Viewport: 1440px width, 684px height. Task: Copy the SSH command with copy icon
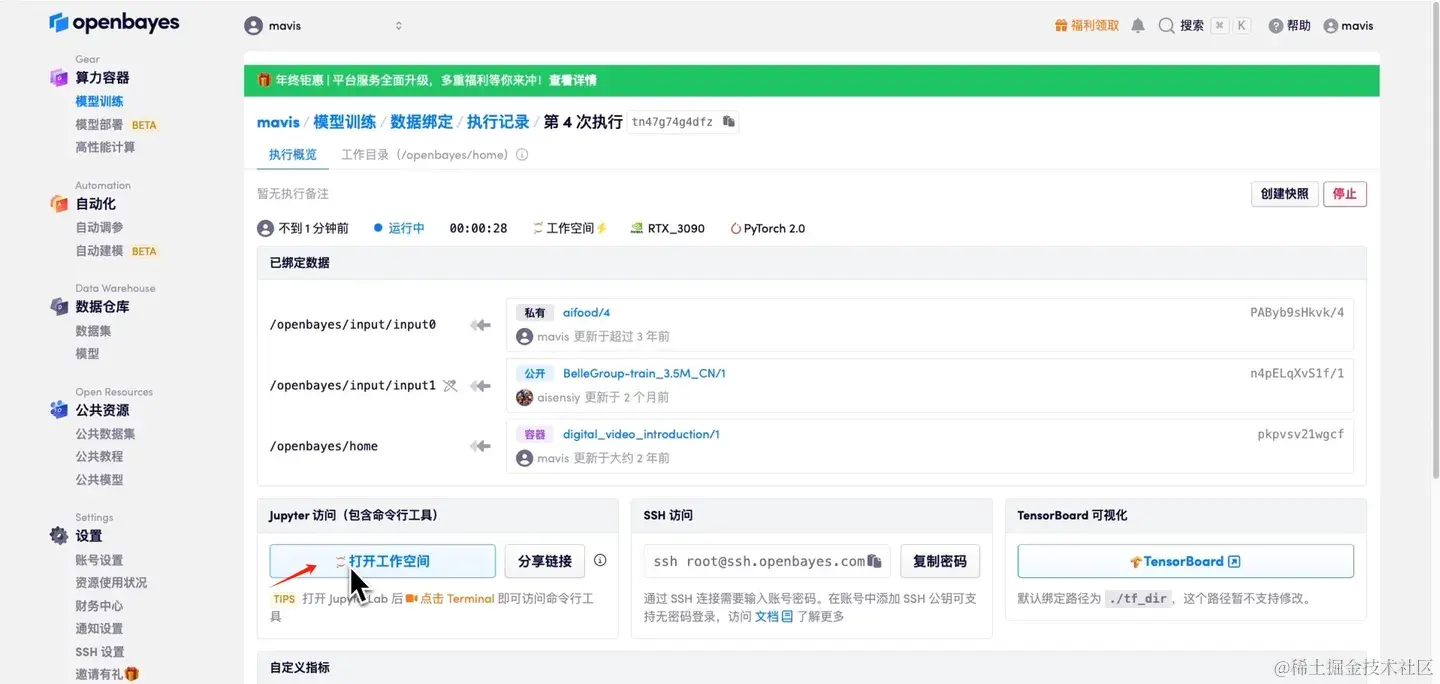[875, 561]
